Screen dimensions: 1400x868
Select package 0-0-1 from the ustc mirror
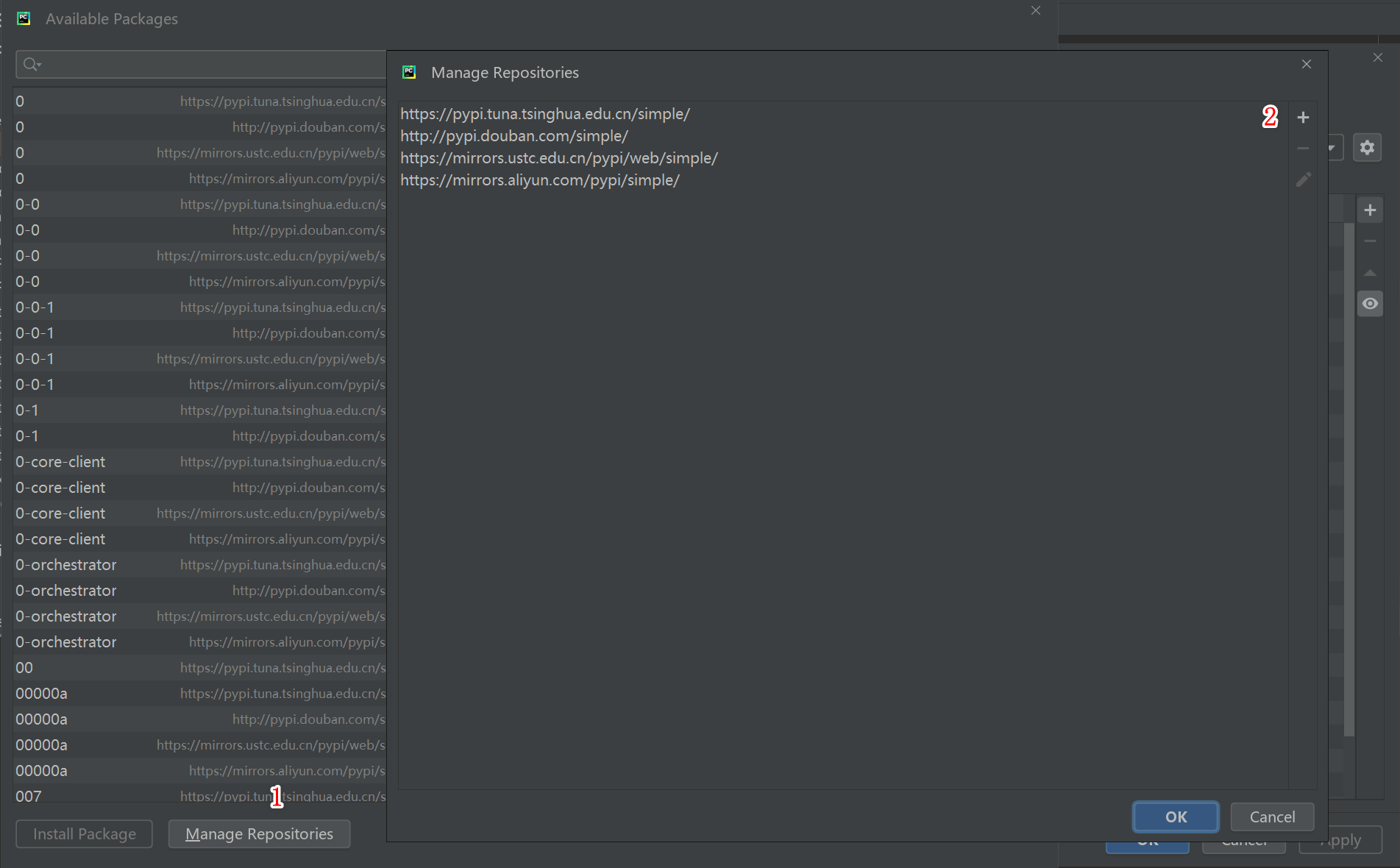click(x=200, y=359)
